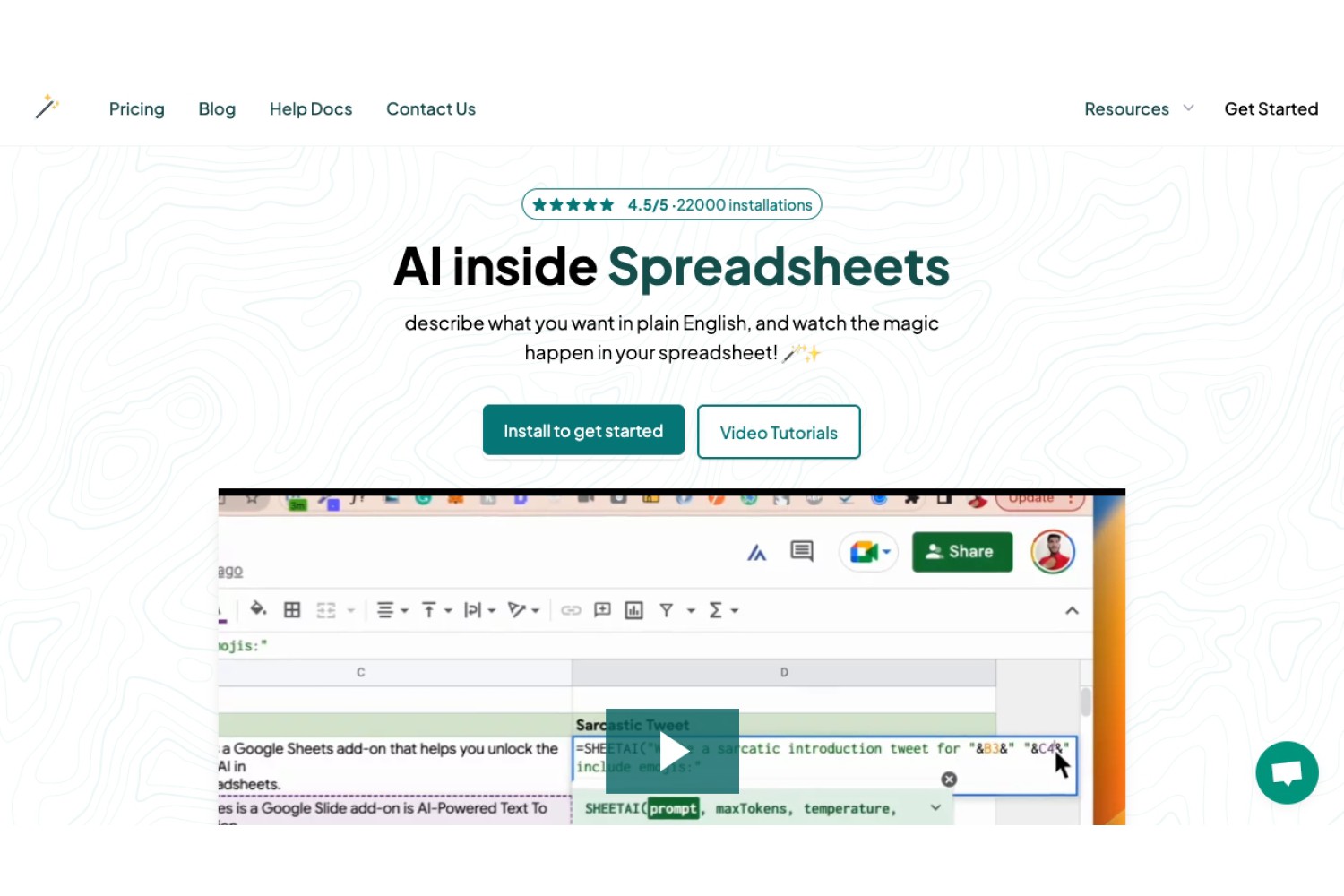Click the spreadsheet vertical scrollbar
Viewport: 1344px width, 896px height.
tap(1086, 702)
